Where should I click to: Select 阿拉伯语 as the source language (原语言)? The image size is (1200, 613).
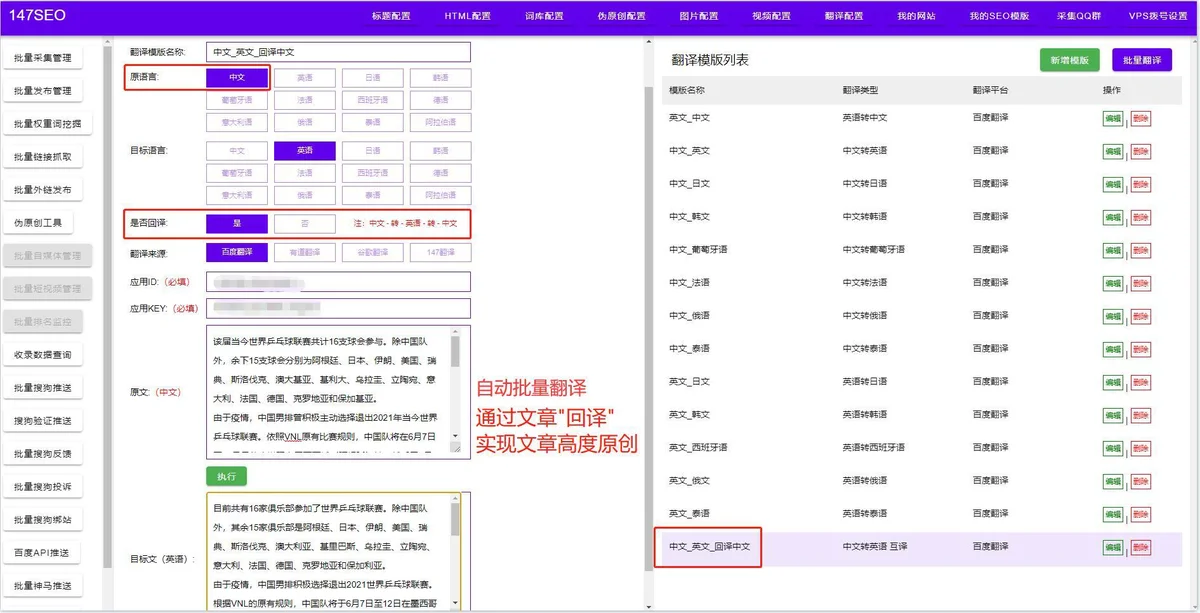[440, 122]
